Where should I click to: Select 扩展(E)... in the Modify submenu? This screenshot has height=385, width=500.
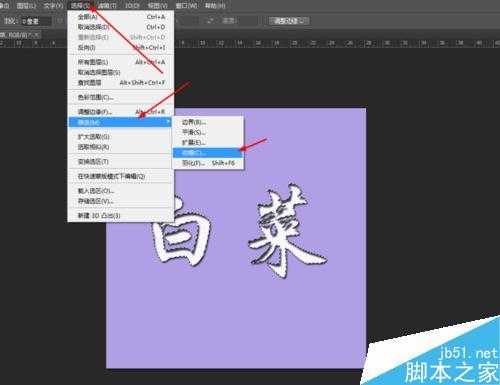pyautogui.click(x=208, y=143)
